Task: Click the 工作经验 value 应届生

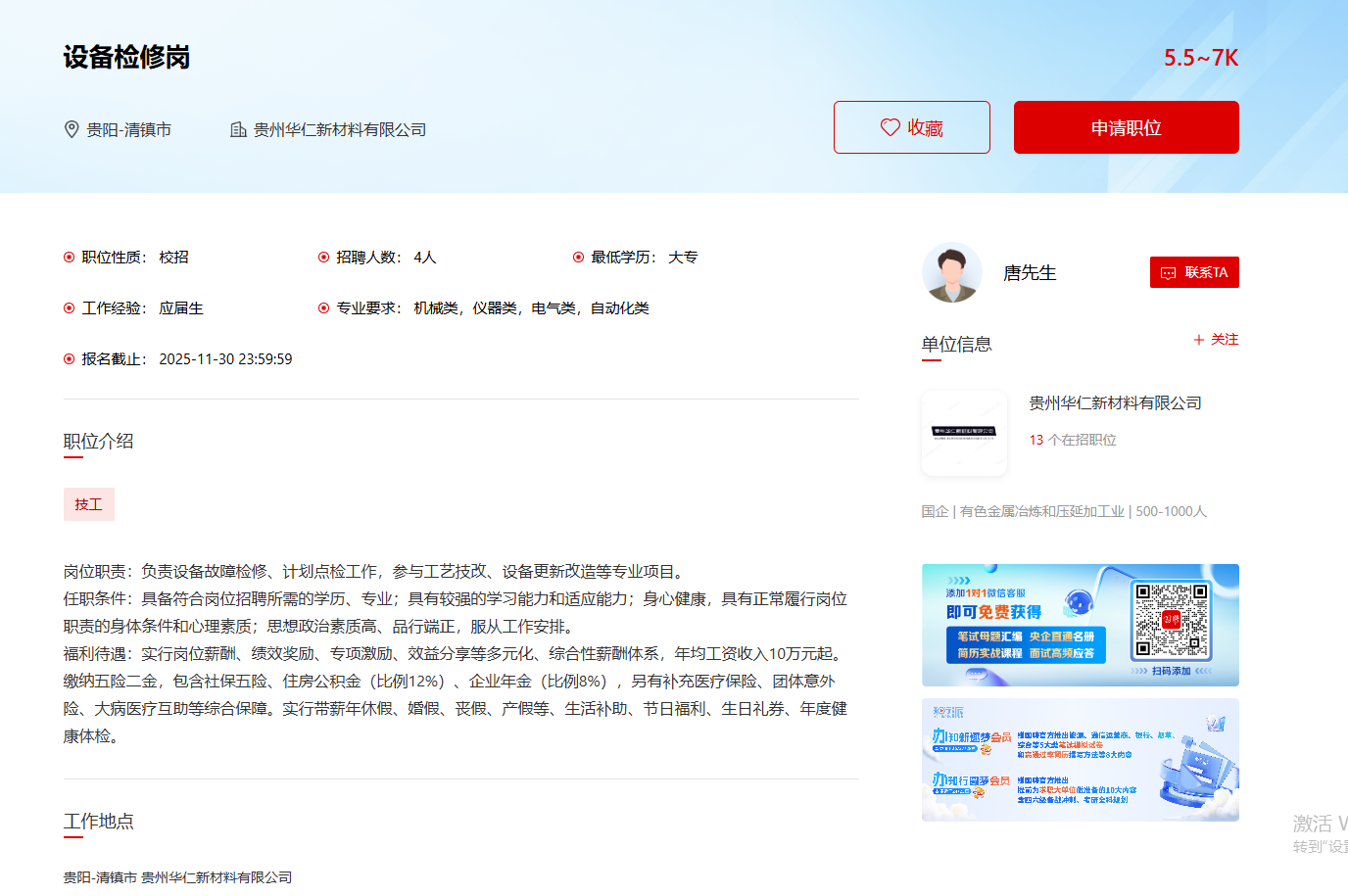Action: point(181,308)
